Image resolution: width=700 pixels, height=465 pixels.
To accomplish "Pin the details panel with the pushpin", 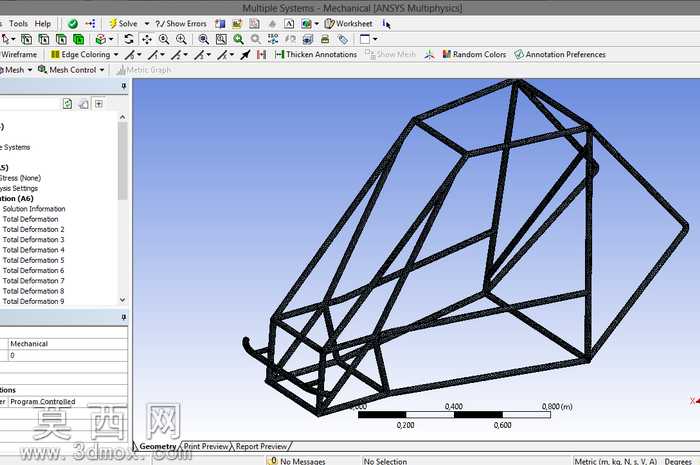I will pos(124,318).
